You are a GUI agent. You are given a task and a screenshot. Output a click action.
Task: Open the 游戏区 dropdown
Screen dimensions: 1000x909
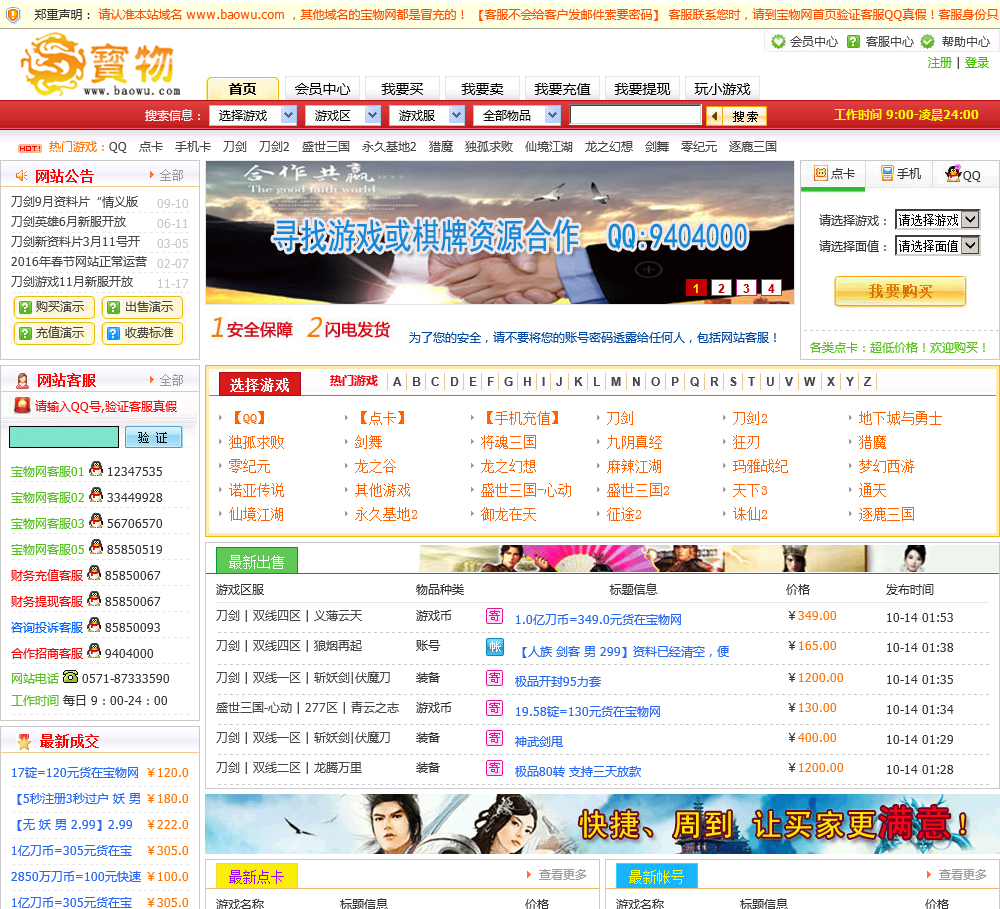tap(342, 115)
